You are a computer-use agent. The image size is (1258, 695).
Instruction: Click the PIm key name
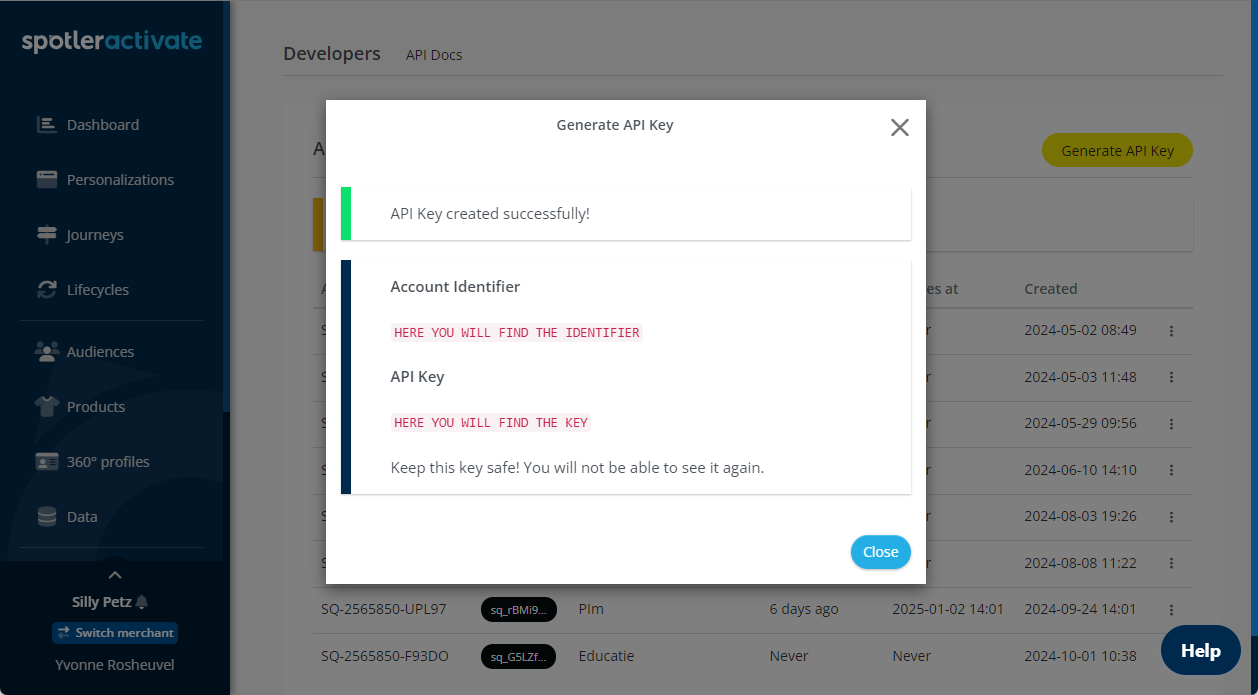591,609
